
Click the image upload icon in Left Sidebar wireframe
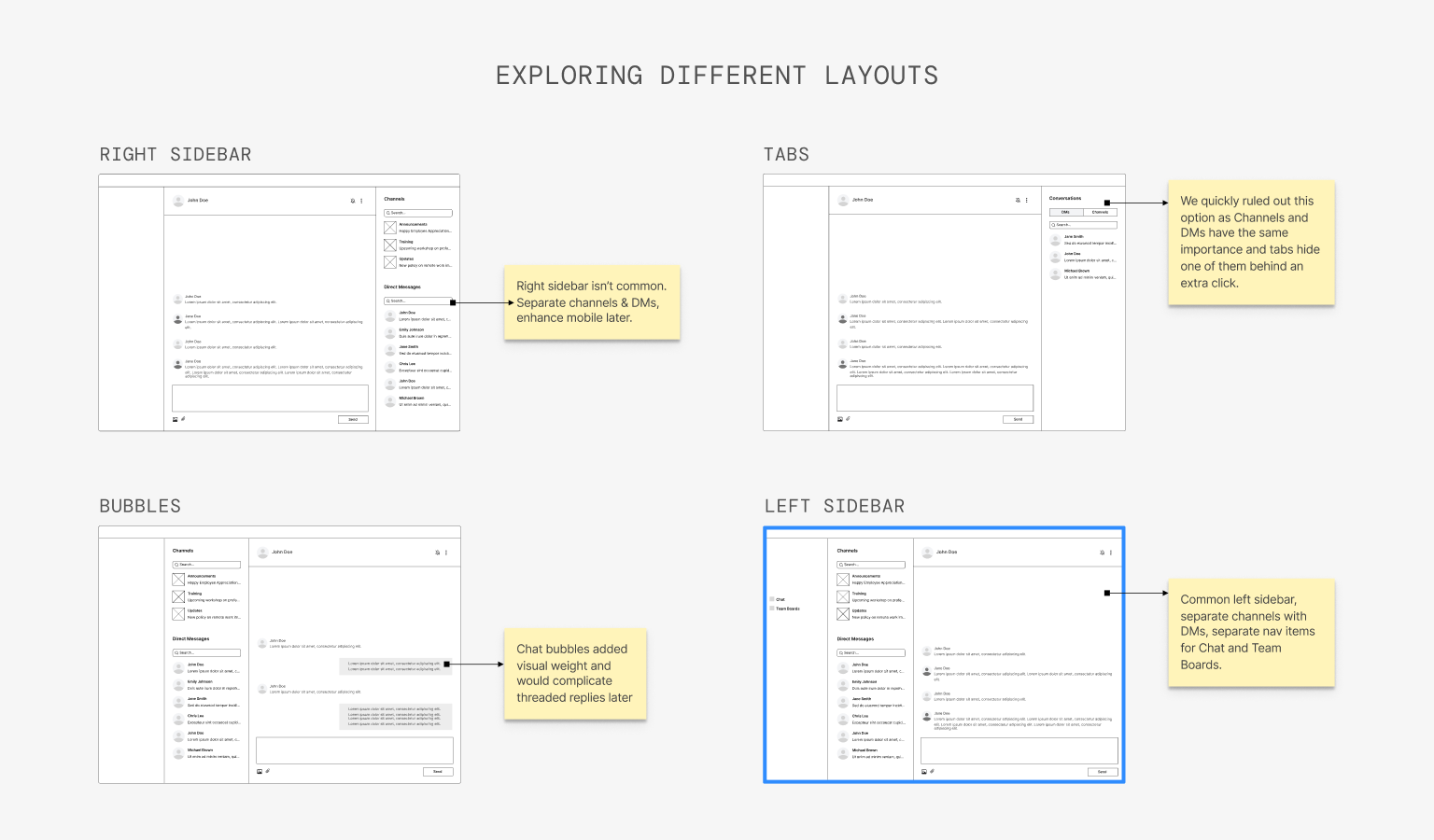click(x=924, y=771)
